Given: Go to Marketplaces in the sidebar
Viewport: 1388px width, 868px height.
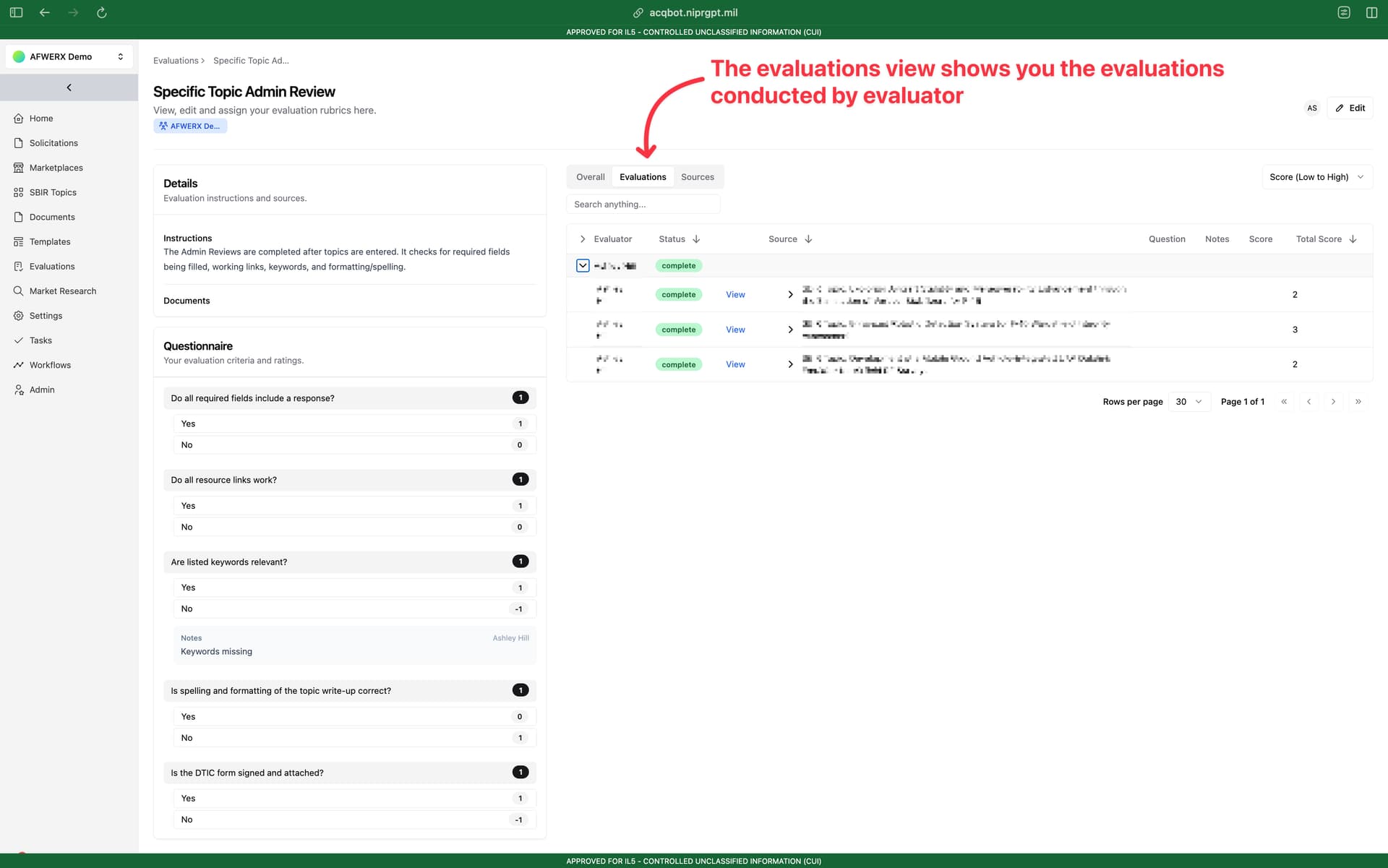Looking at the screenshot, I should click(x=56, y=168).
